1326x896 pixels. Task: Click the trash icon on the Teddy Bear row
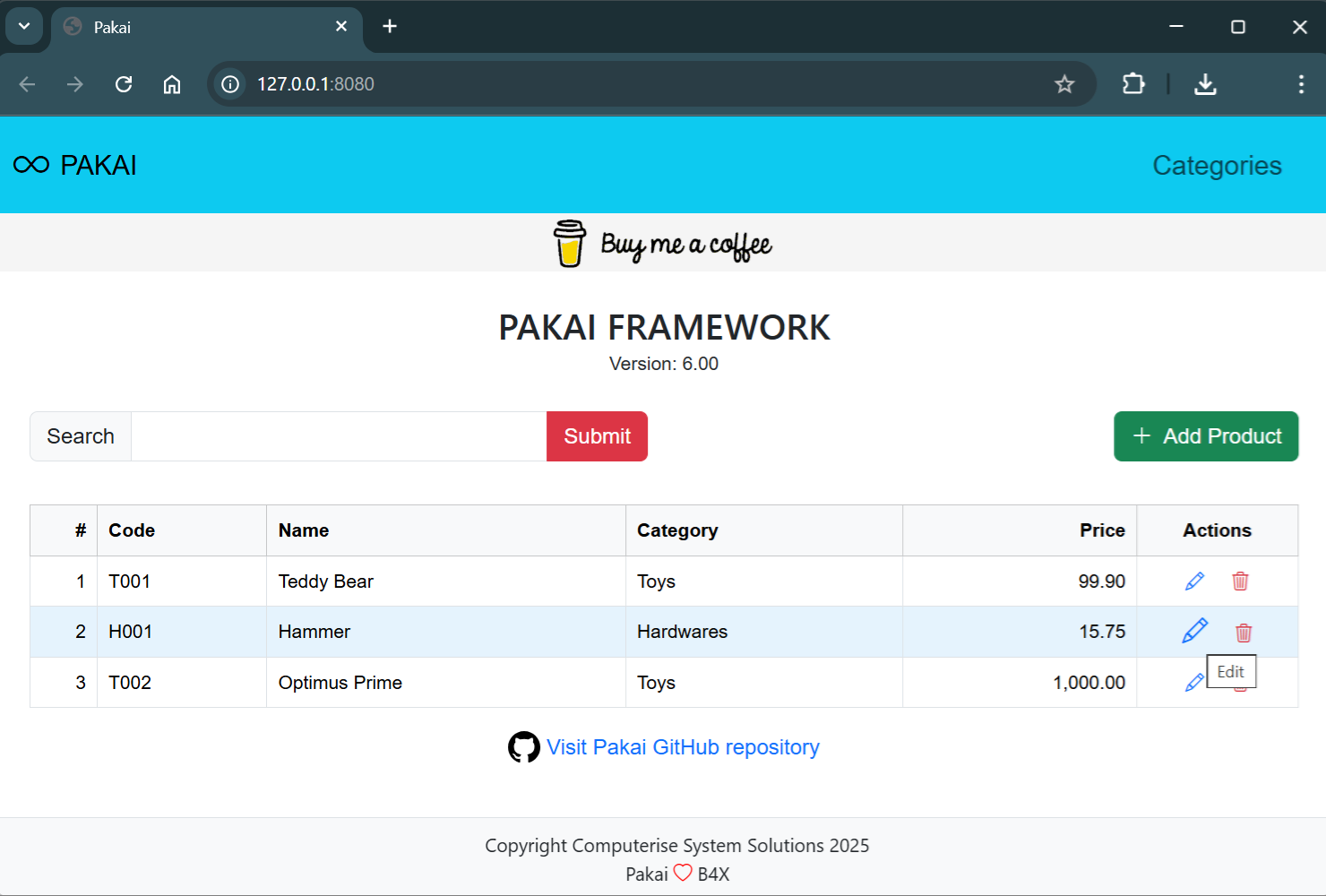tap(1241, 581)
